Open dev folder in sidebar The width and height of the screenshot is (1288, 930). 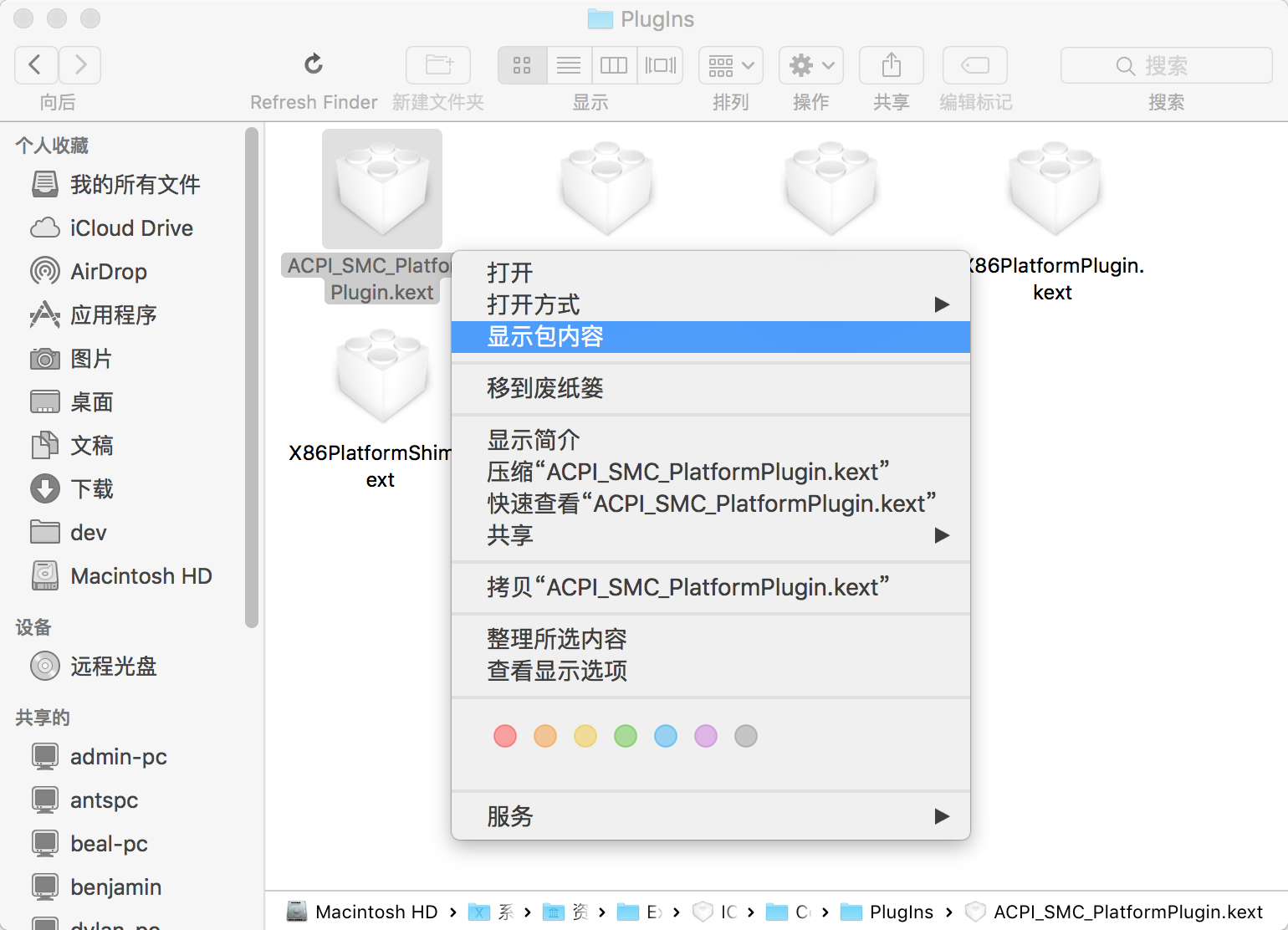coord(69,532)
